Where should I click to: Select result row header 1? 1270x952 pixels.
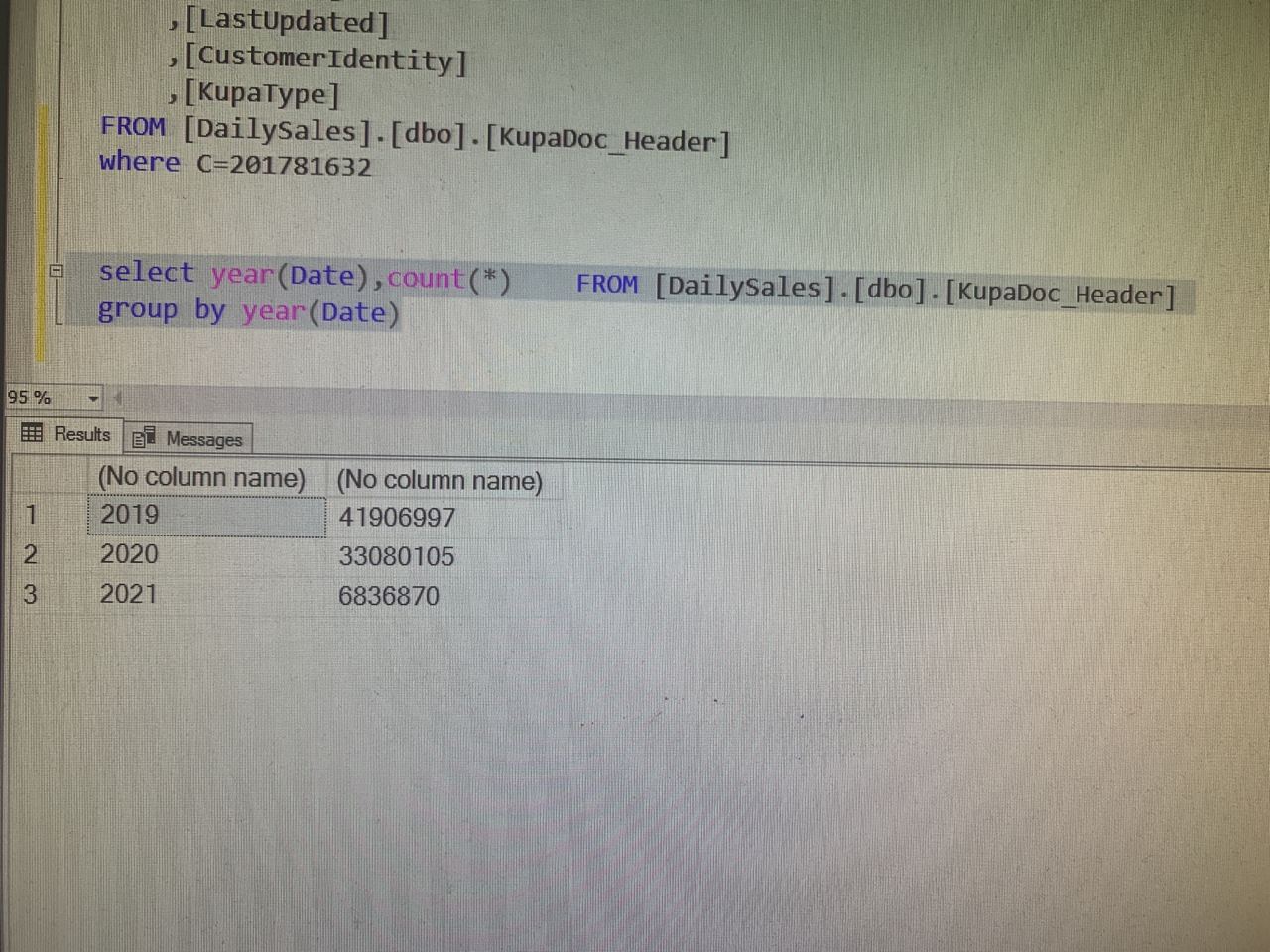click(x=32, y=515)
